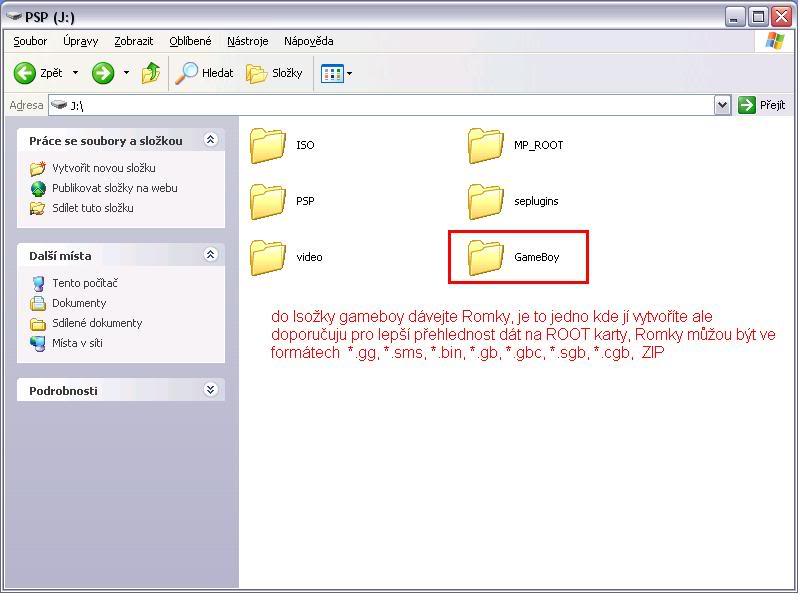This screenshot has height=600, width=800.
Task: Open the ISO folder
Action: 268,145
